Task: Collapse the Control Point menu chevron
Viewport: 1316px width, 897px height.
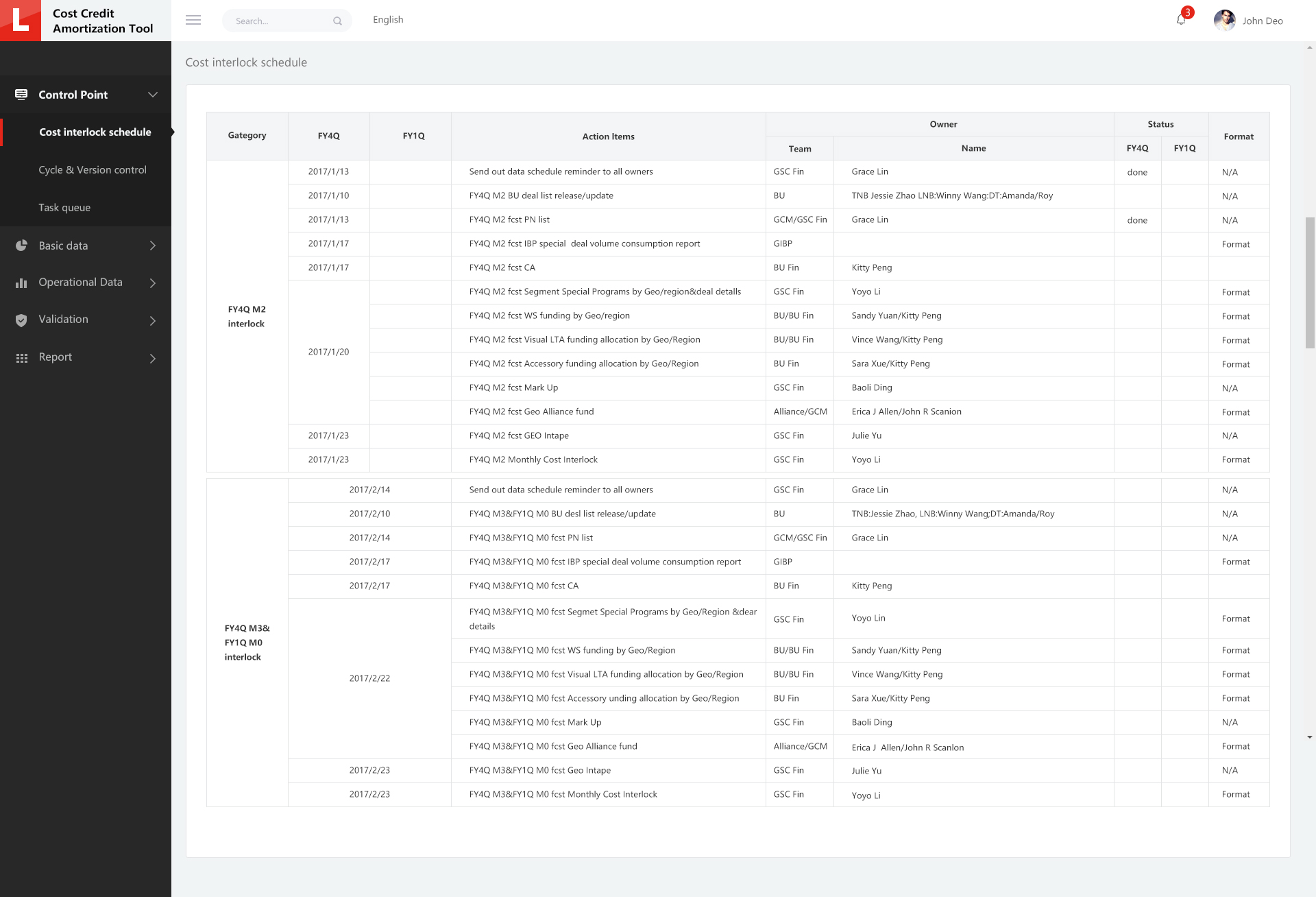Action: click(x=153, y=95)
